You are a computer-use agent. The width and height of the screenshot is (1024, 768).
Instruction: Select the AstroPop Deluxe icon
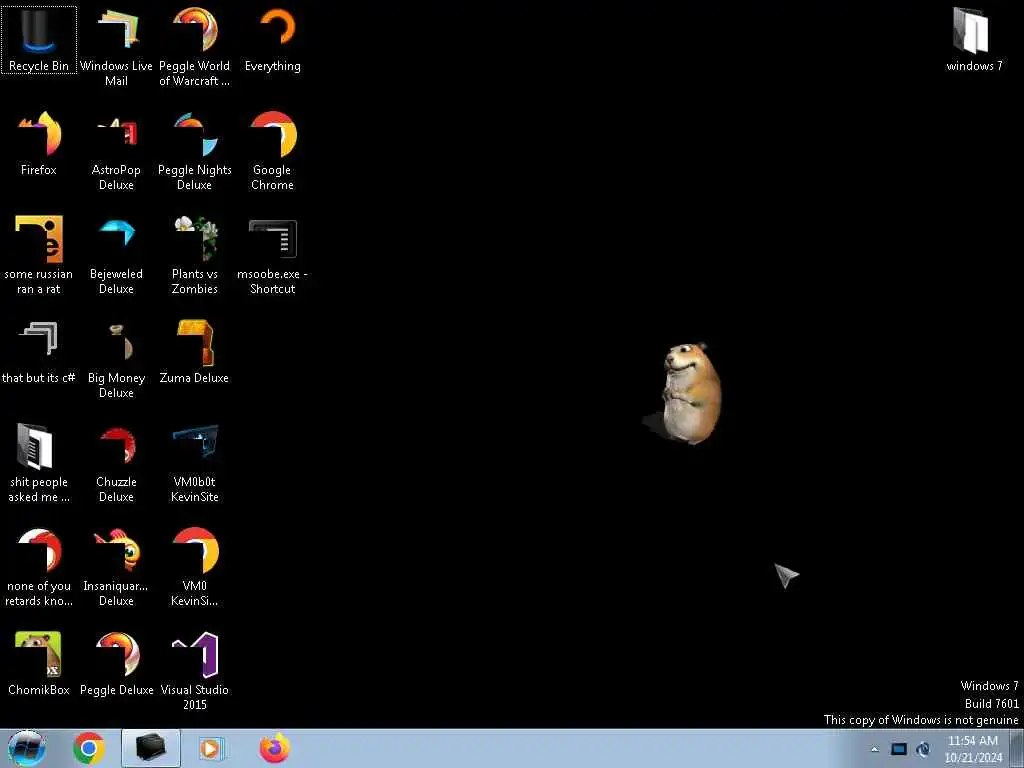tap(116, 150)
